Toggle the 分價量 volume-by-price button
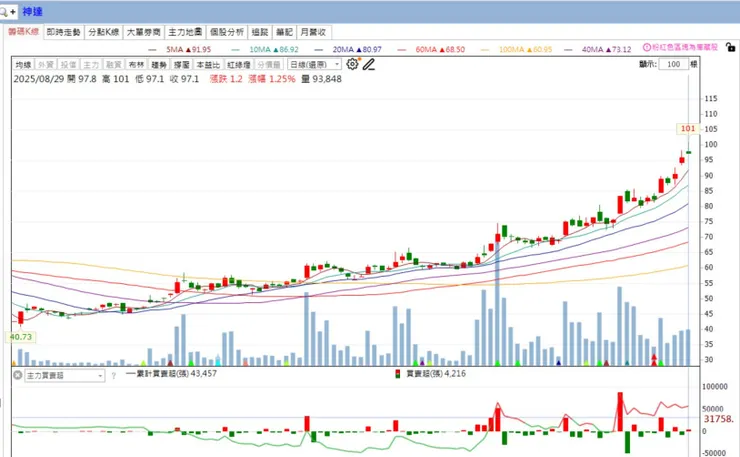The height and width of the screenshot is (457, 740). click(x=269, y=65)
